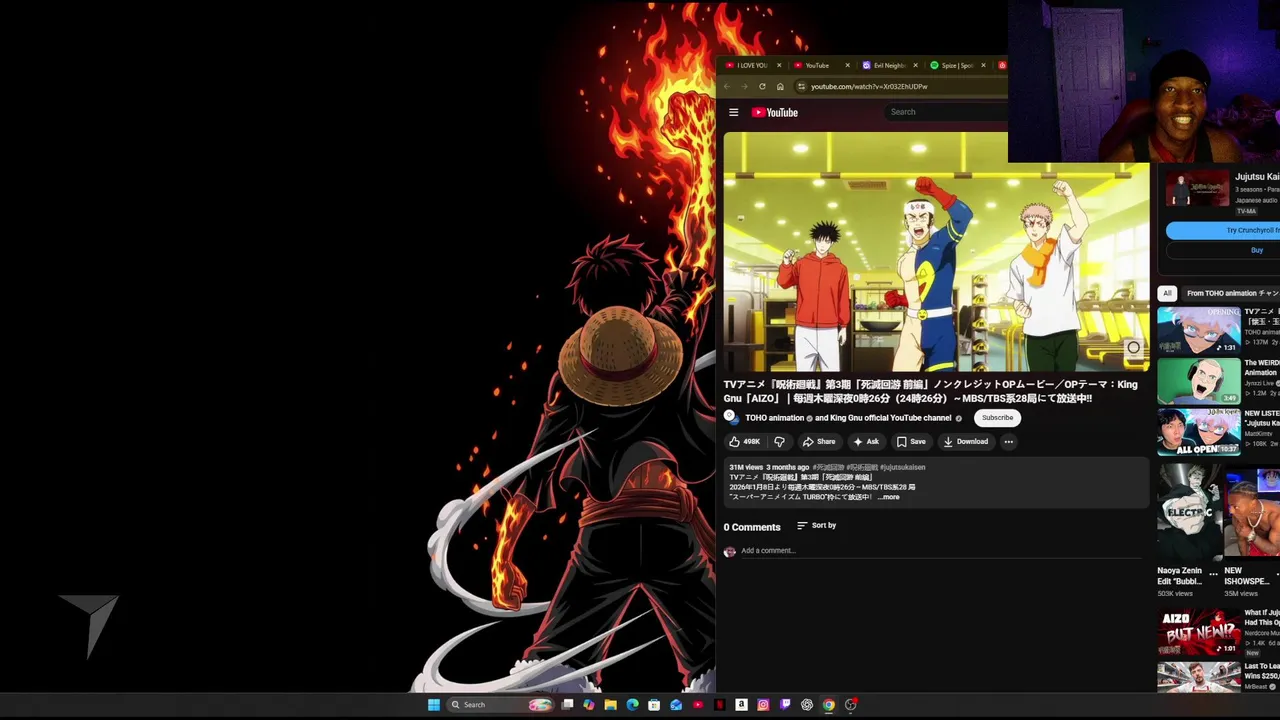Image resolution: width=1280 pixels, height=720 pixels.
Task: Open File Explorer from the taskbar
Action: click(610, 705)
